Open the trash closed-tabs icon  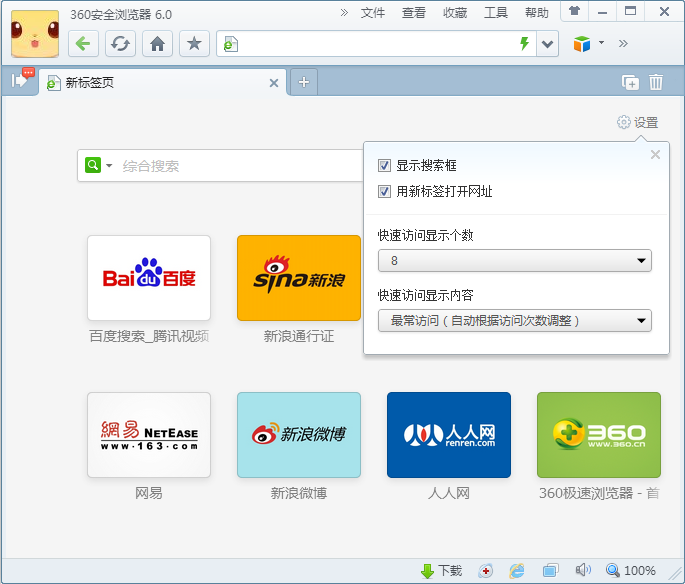(656, 82)
